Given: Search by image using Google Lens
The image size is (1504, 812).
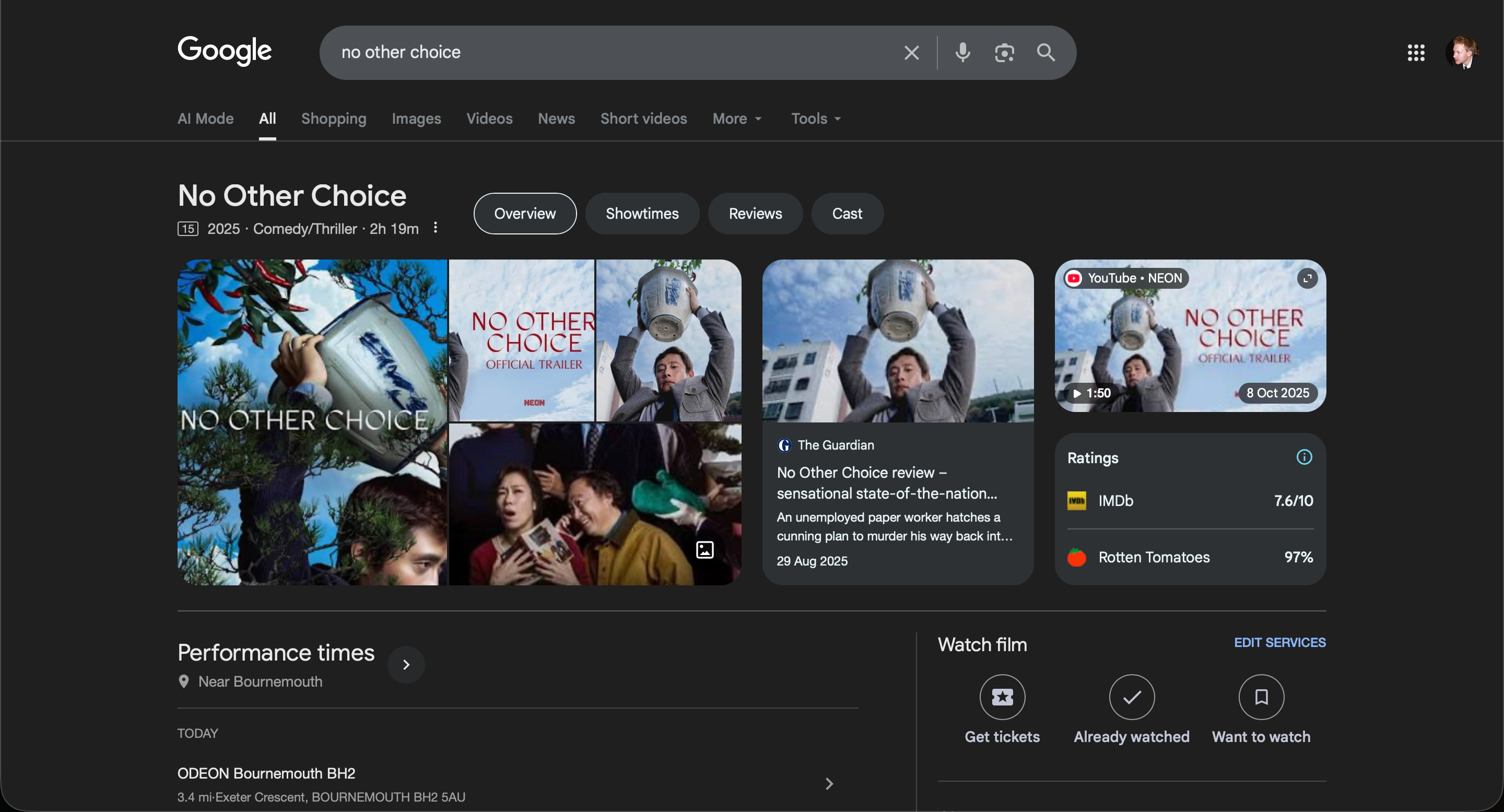Looking at the screenshot, I should point(1004,53).
